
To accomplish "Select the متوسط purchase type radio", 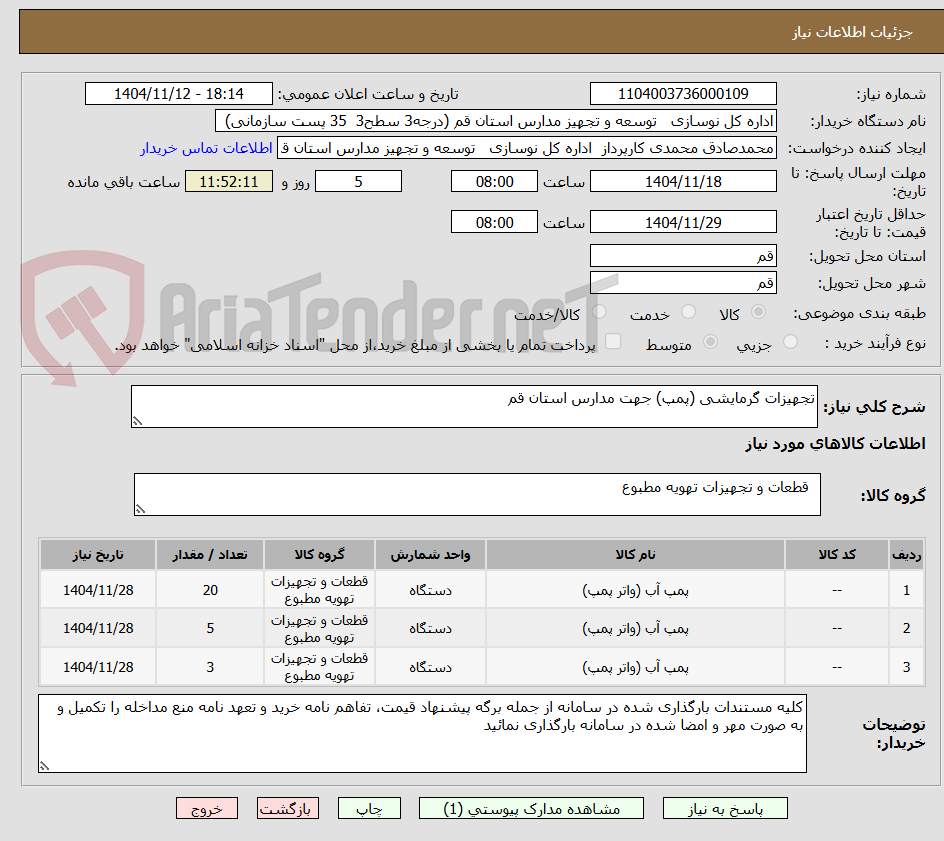I will 710,342.
